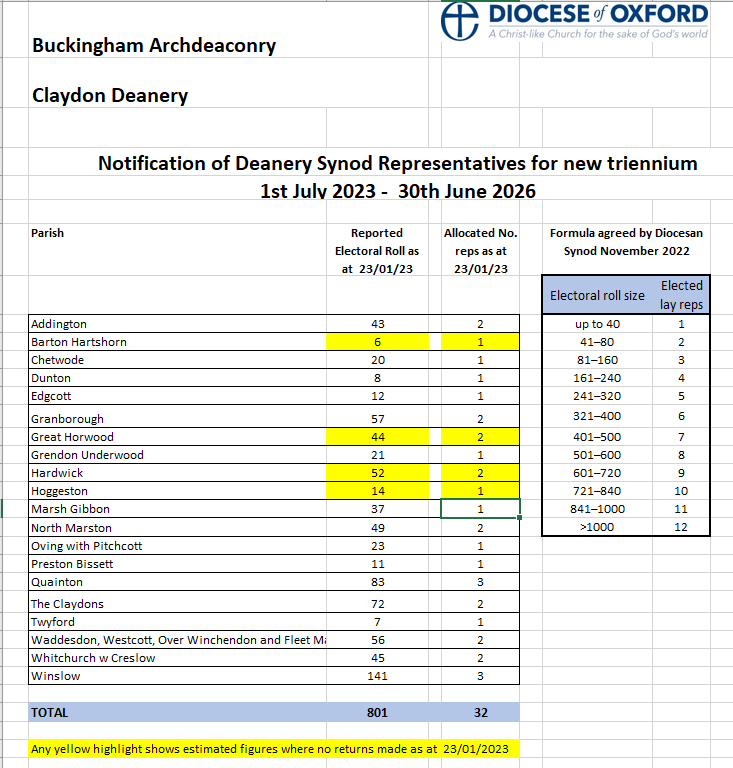Image resolution: width=733 pixels, height=768 pixels.
Task: Select the 'Elected lay reps' header cell
Action: 681,295
